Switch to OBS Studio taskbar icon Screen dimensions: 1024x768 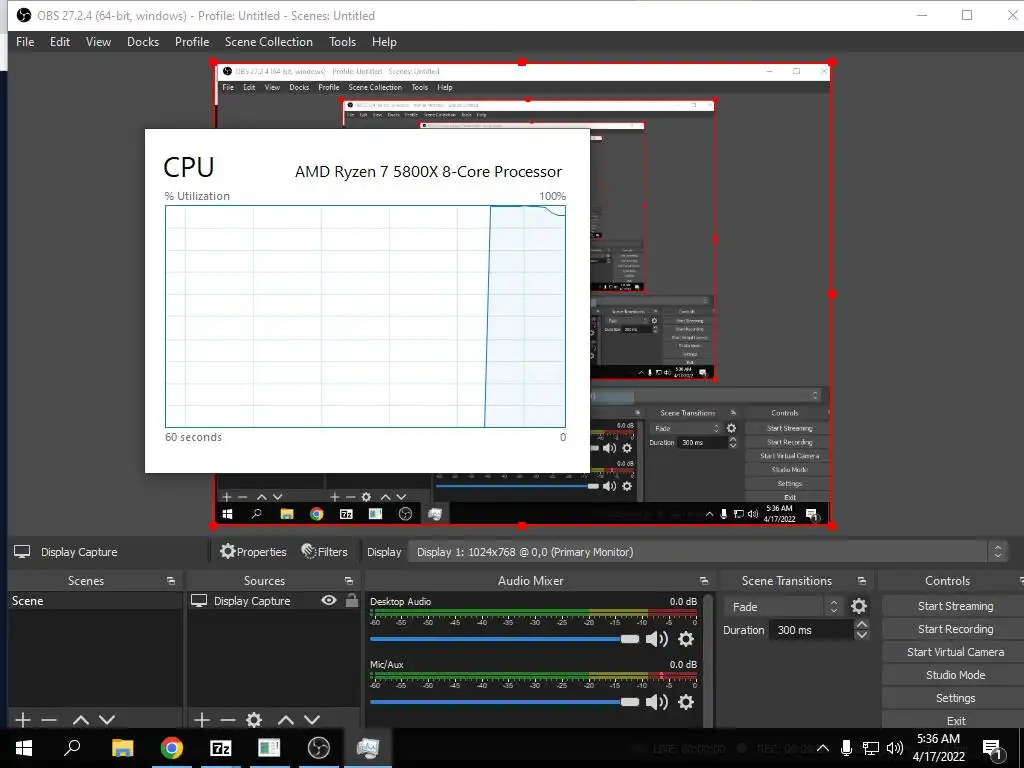point(318,748)
